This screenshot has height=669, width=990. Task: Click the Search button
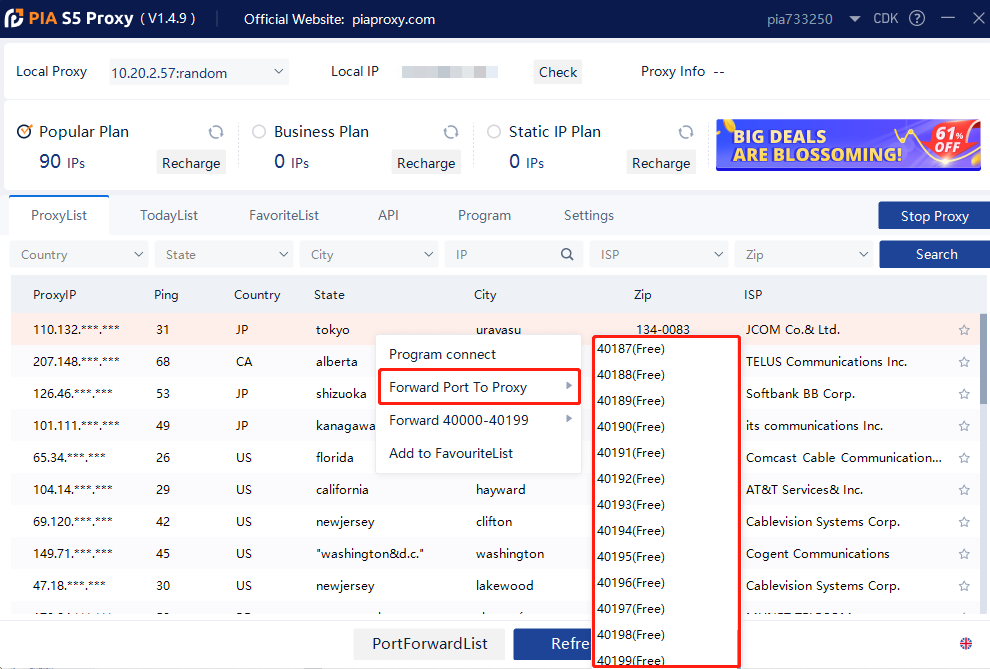tap(936, 254)
